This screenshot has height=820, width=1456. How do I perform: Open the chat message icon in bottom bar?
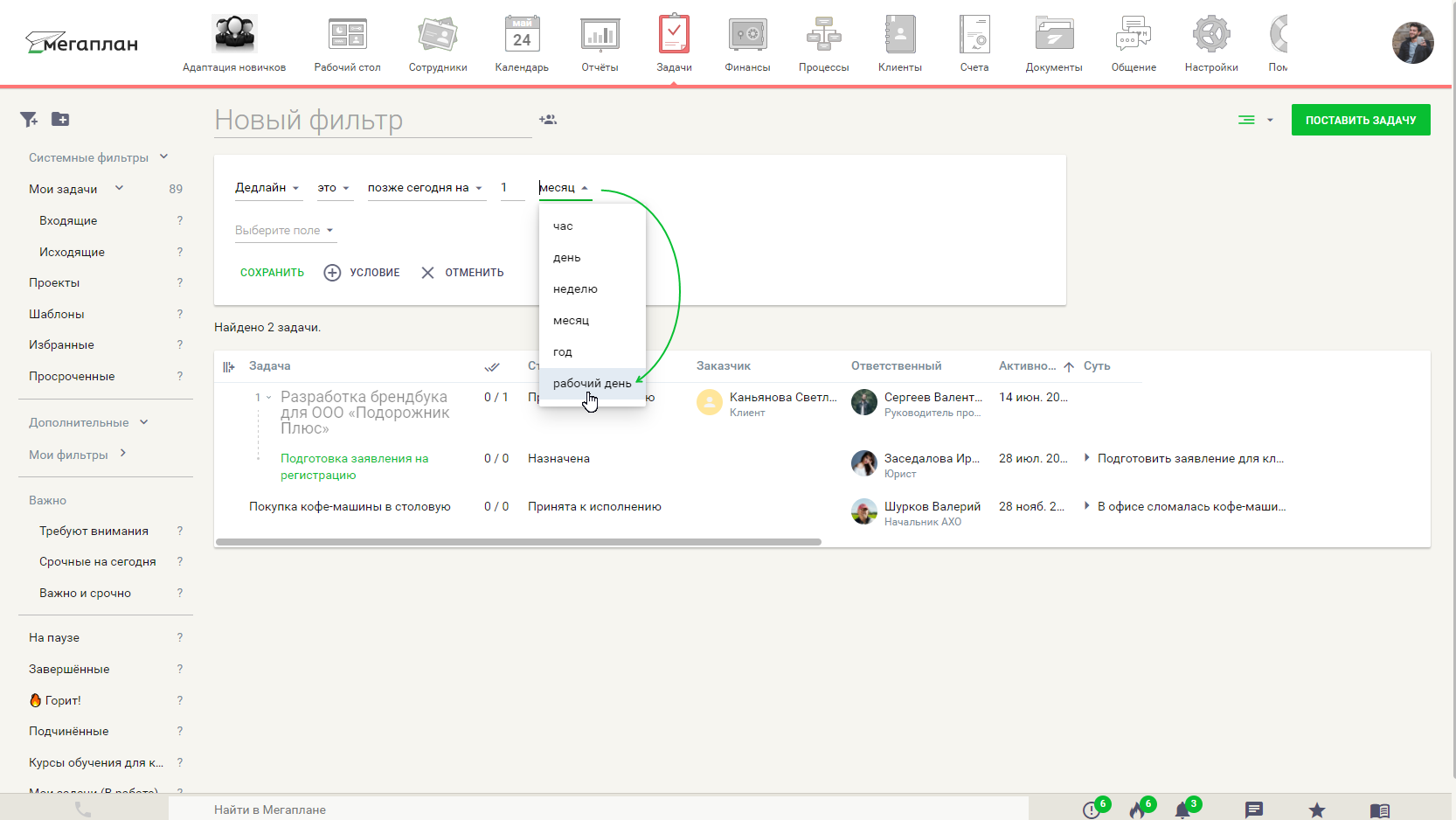(1254, 810)
